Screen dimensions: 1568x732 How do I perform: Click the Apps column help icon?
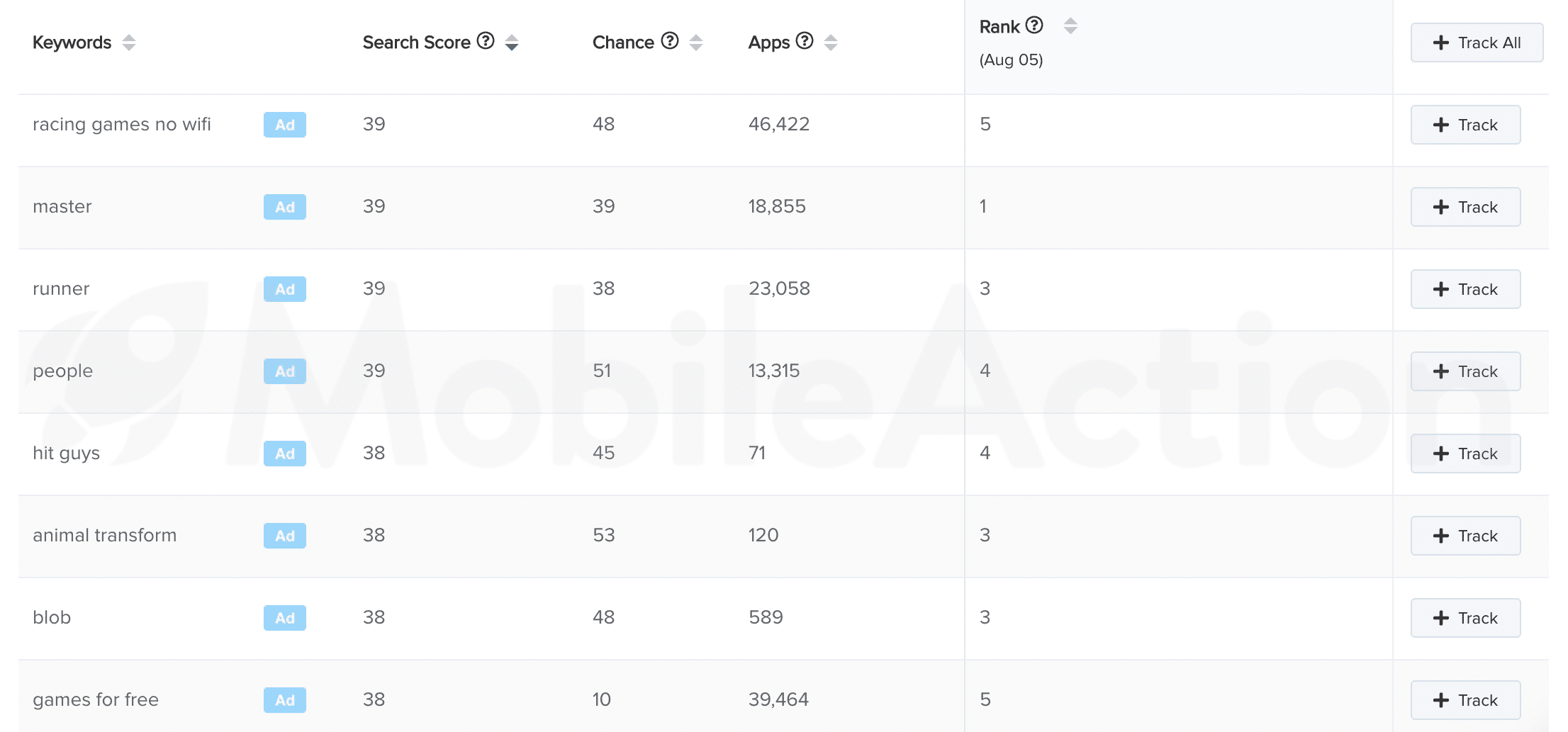click(x=805, y=41)
